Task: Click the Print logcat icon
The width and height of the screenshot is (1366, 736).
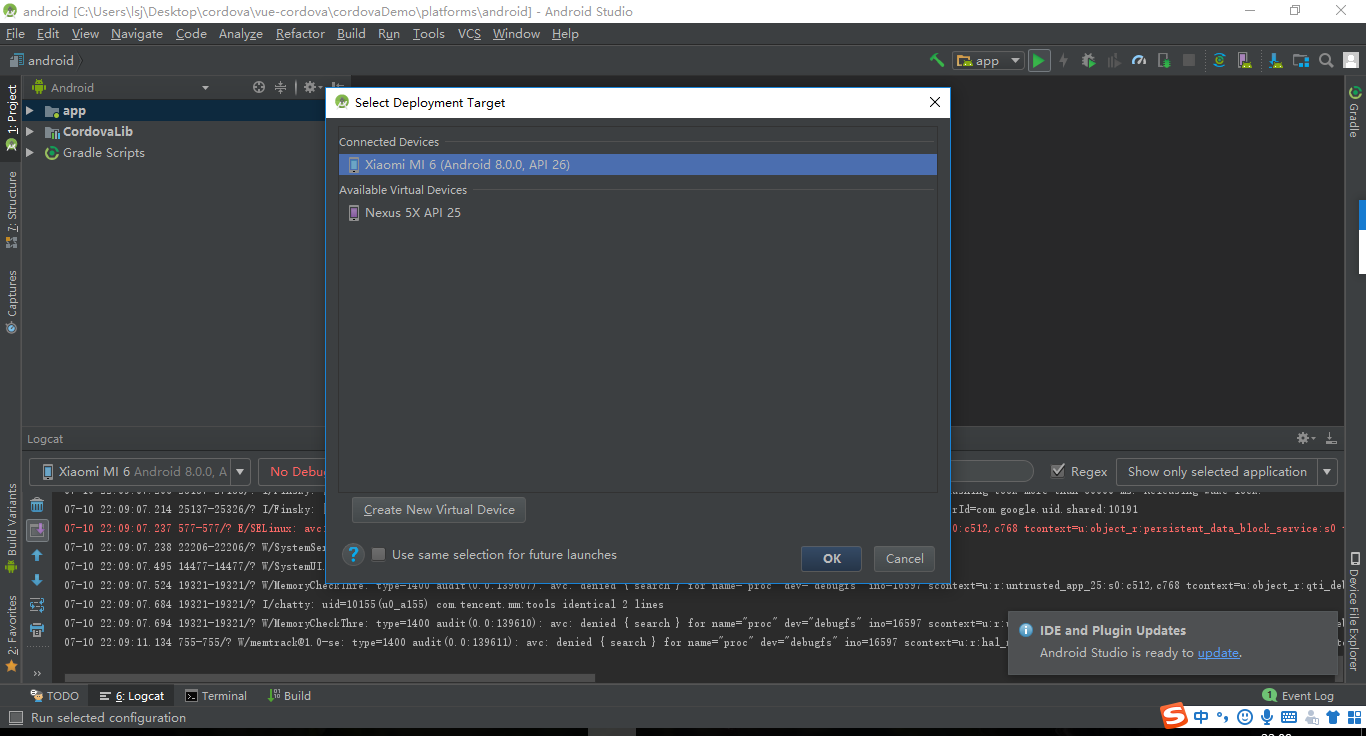Action: click(37, 630)
